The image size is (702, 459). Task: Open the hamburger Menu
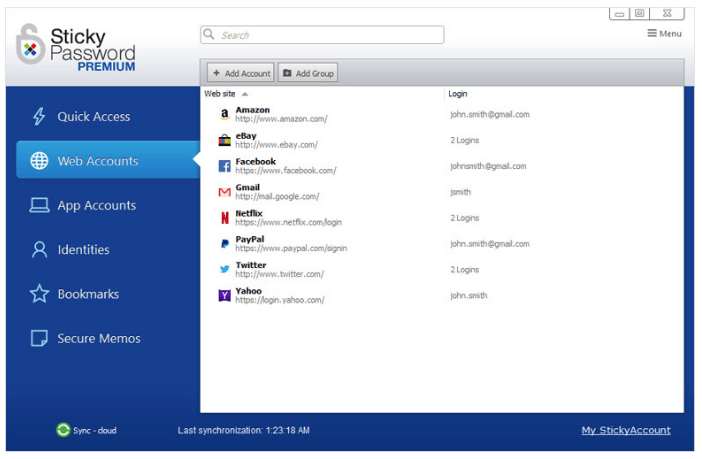pyautogui.click(x=664, y=34)
